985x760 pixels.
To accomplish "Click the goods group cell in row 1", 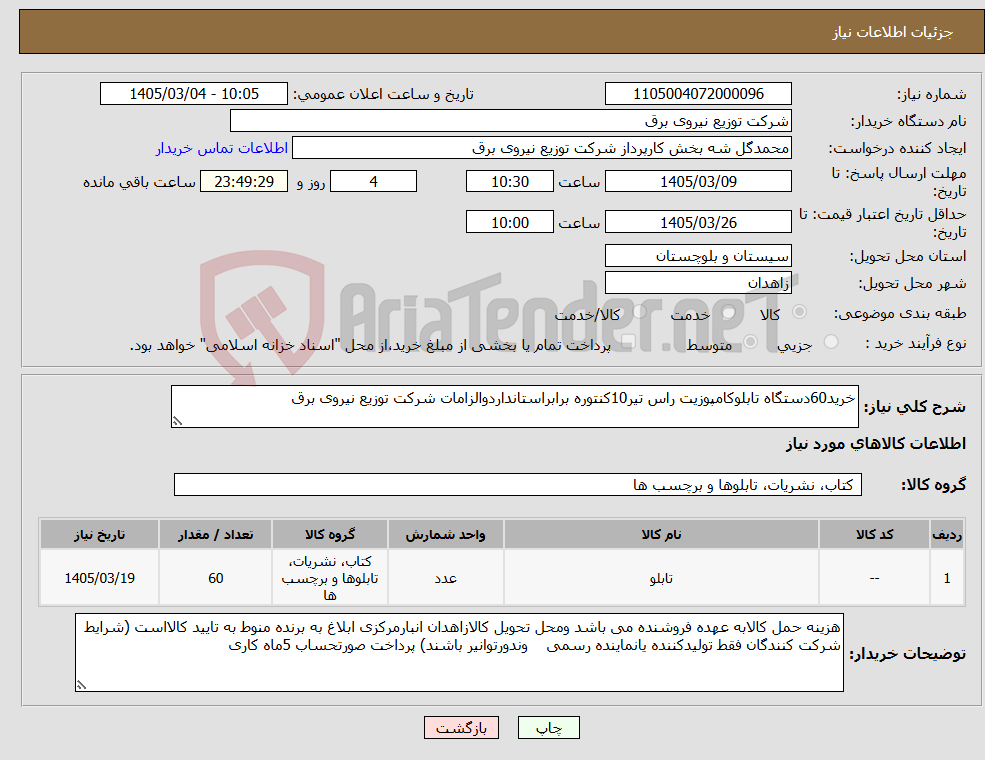I will tap(330, 578).
